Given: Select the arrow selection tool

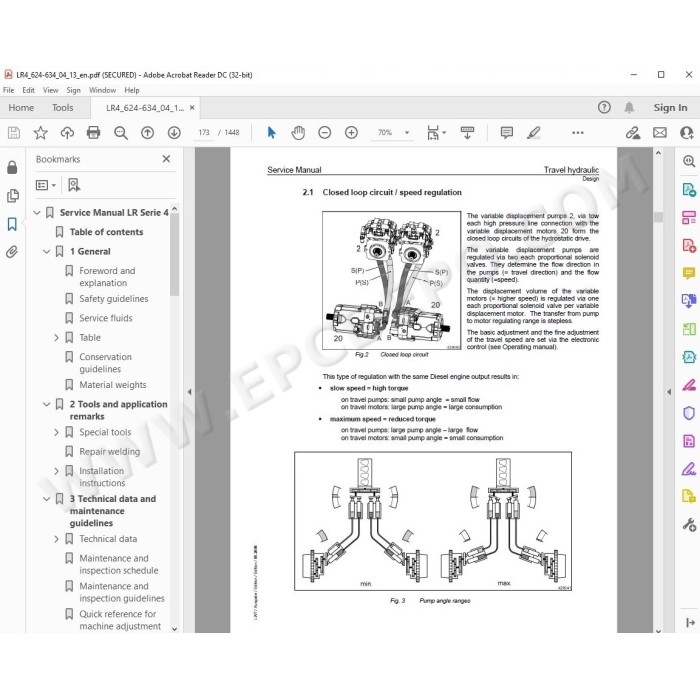Looking at the screenshot, I should (271, 133).
